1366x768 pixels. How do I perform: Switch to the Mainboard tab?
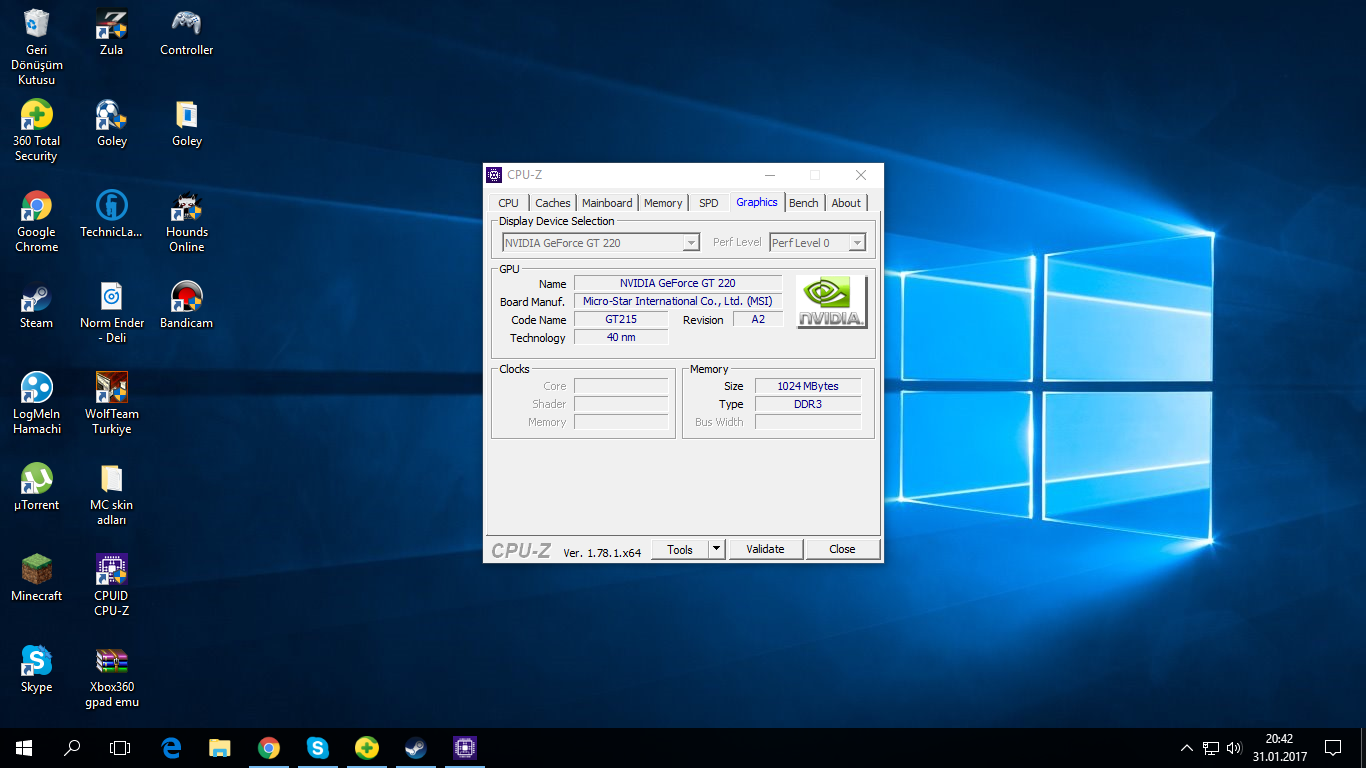(x=607, y=203)
